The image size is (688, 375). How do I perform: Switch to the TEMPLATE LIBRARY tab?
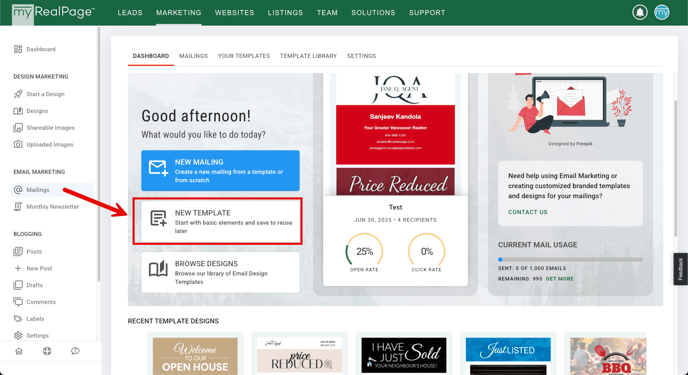[x=308, y=56]
